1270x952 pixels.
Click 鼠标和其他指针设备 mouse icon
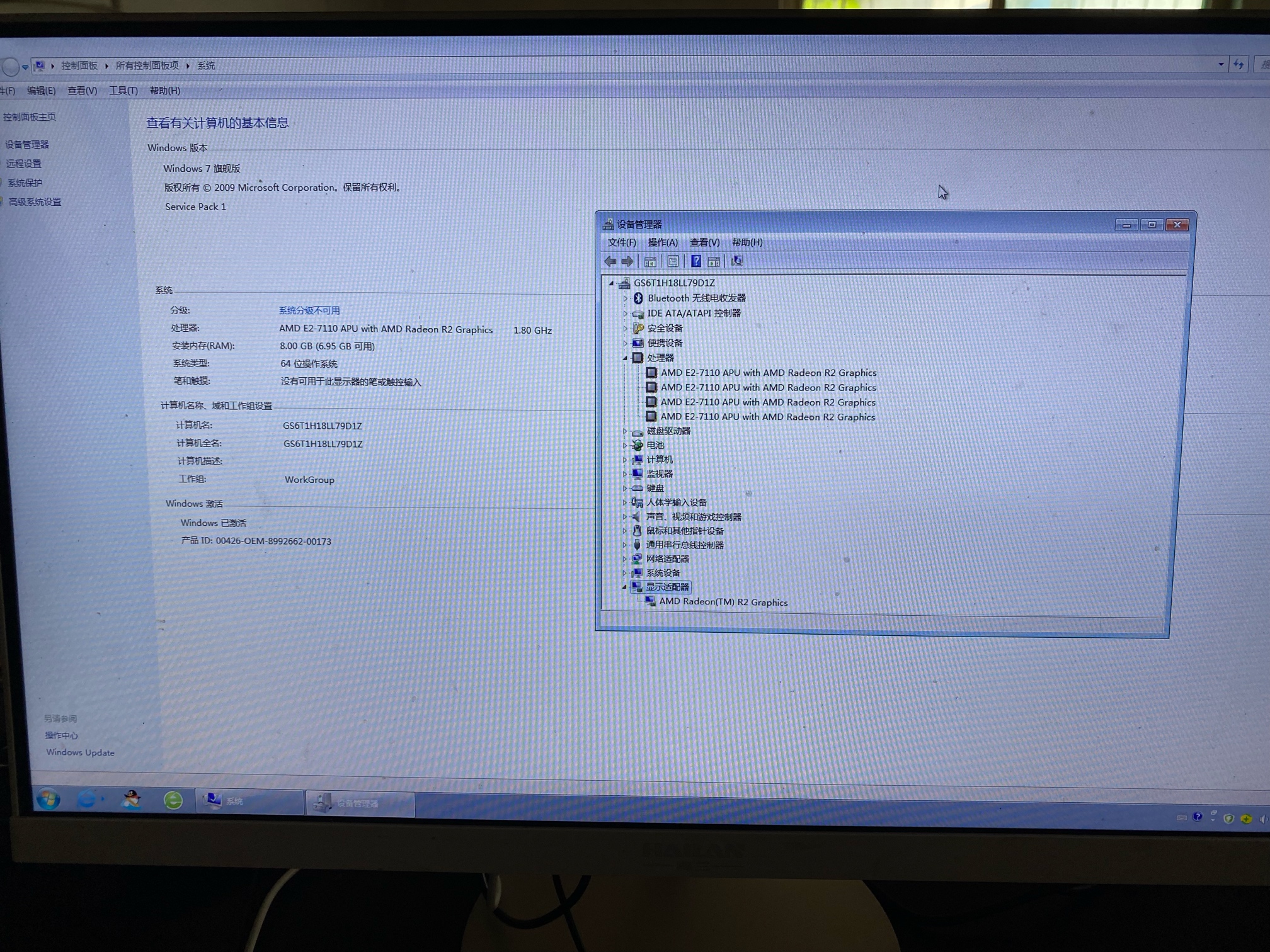click(x=637, y=531)
